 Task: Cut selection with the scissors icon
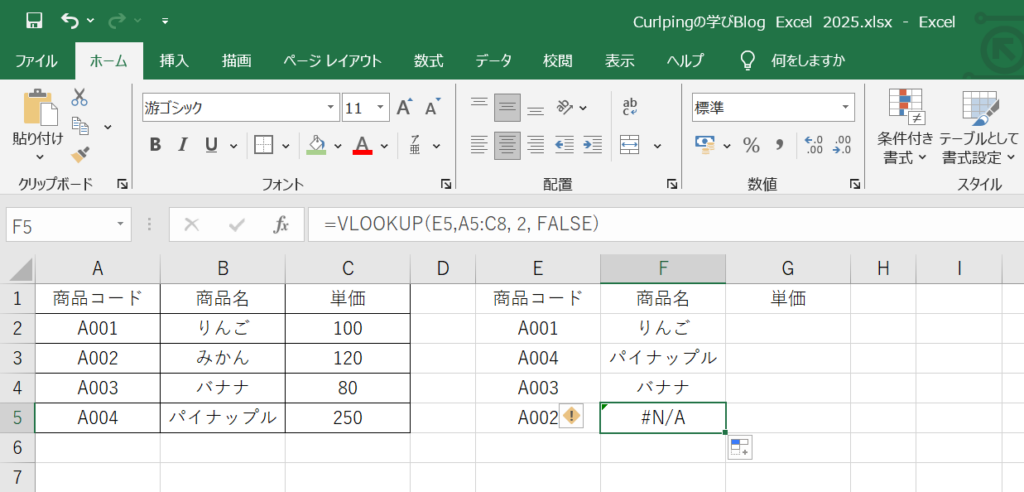tap(80, 97)
